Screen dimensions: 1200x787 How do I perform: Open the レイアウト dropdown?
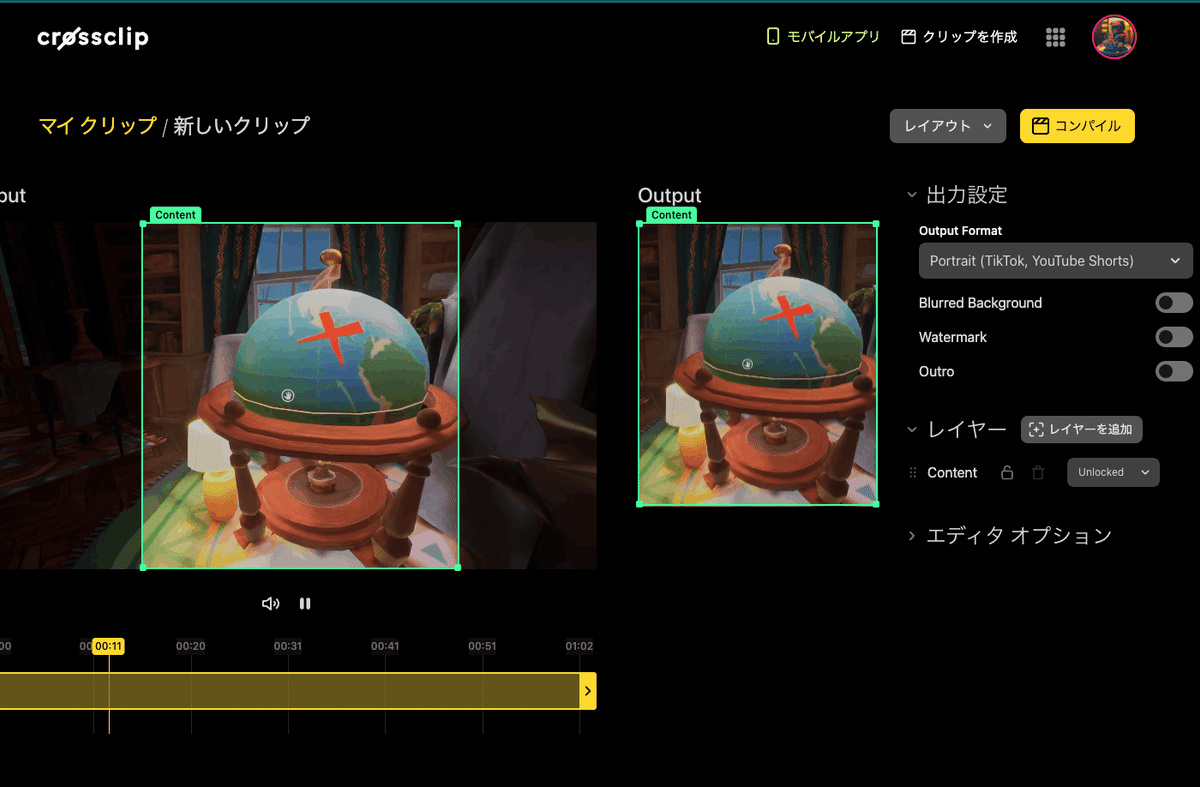click(947, 126)
